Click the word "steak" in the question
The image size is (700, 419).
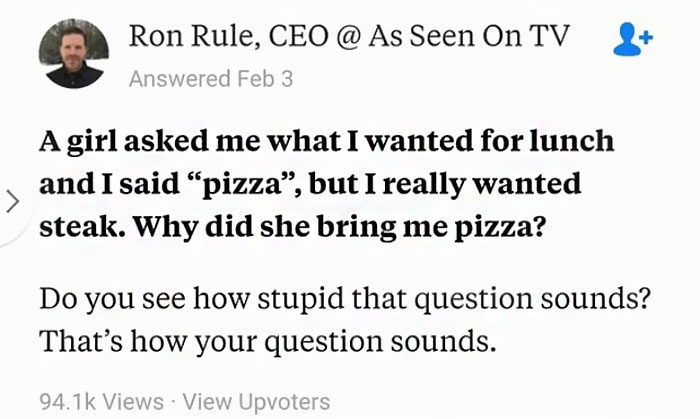78,227
